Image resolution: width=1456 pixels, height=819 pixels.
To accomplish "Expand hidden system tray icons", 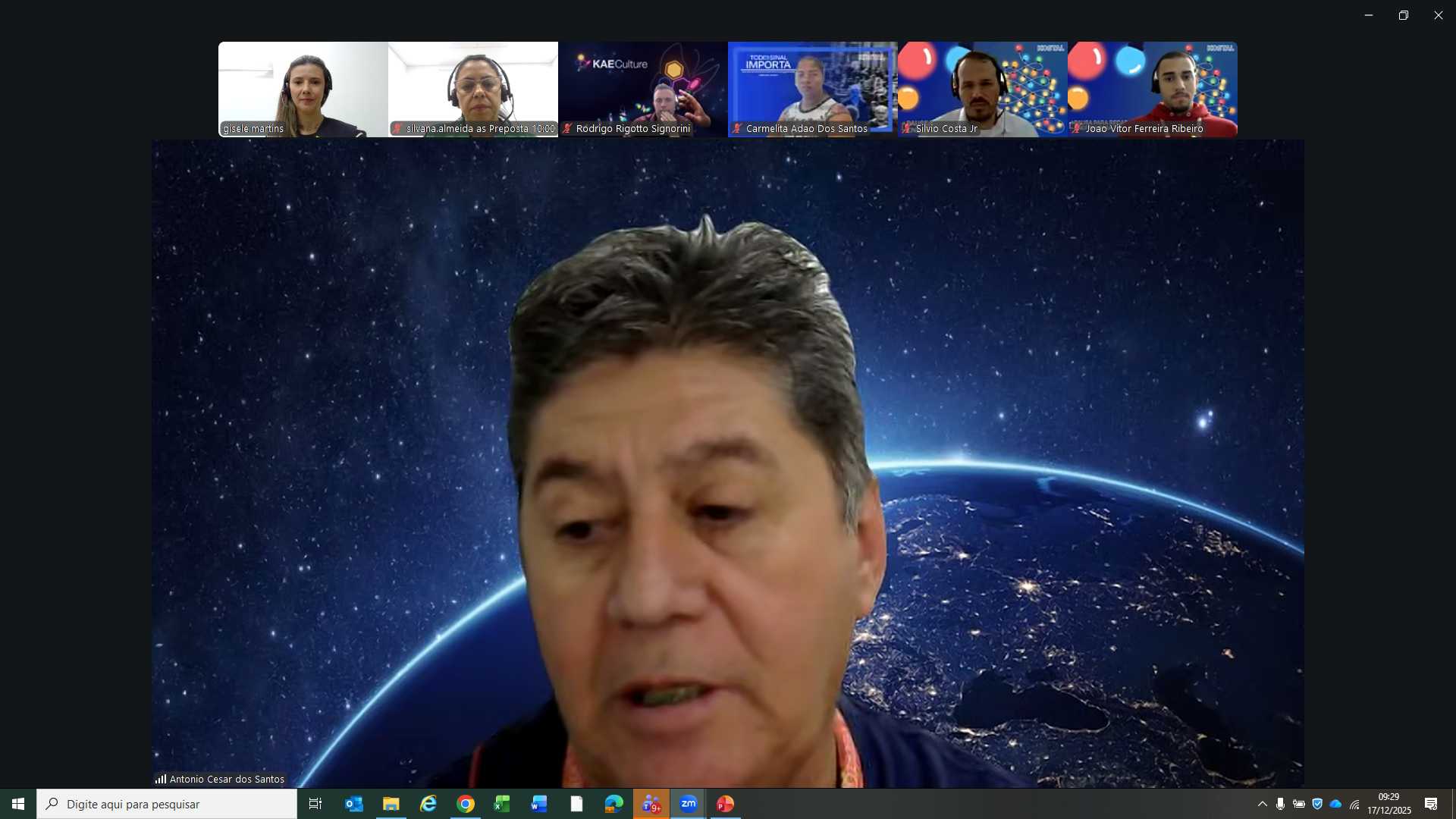I will (1263, 804).
